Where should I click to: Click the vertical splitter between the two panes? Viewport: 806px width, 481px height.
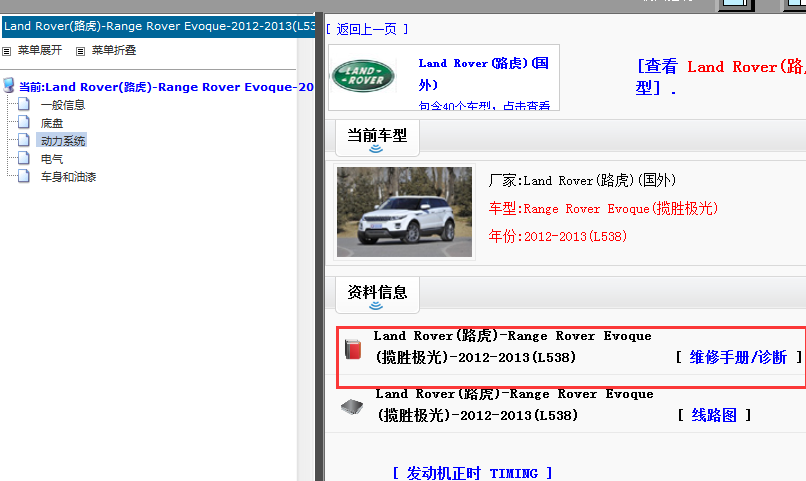[319, 247]
